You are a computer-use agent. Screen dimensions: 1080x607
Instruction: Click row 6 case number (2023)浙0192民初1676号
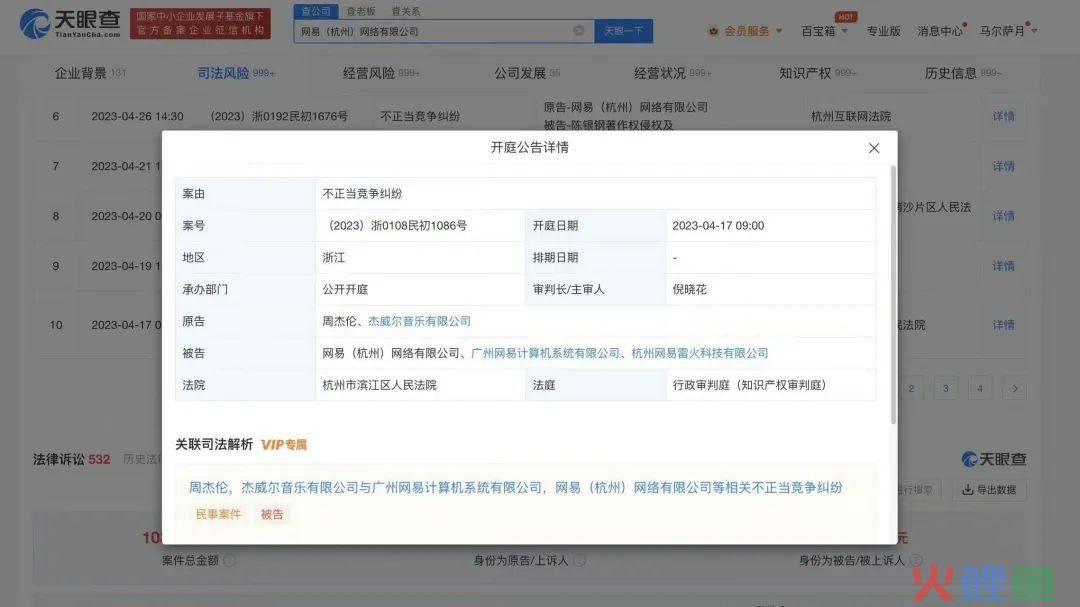tap(279, 116)
